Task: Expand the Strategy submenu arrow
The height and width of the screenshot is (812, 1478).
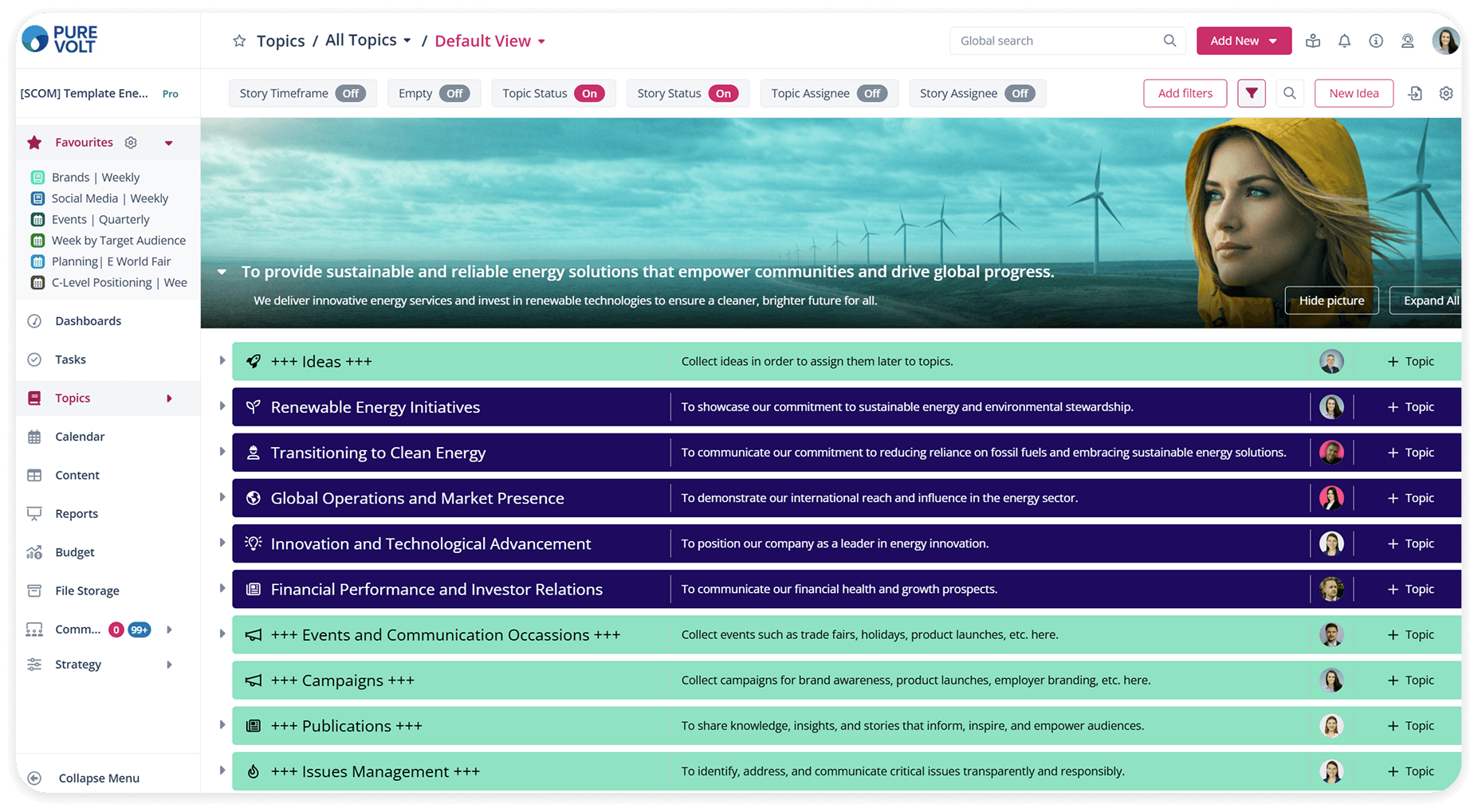Action: pos(169,665)
